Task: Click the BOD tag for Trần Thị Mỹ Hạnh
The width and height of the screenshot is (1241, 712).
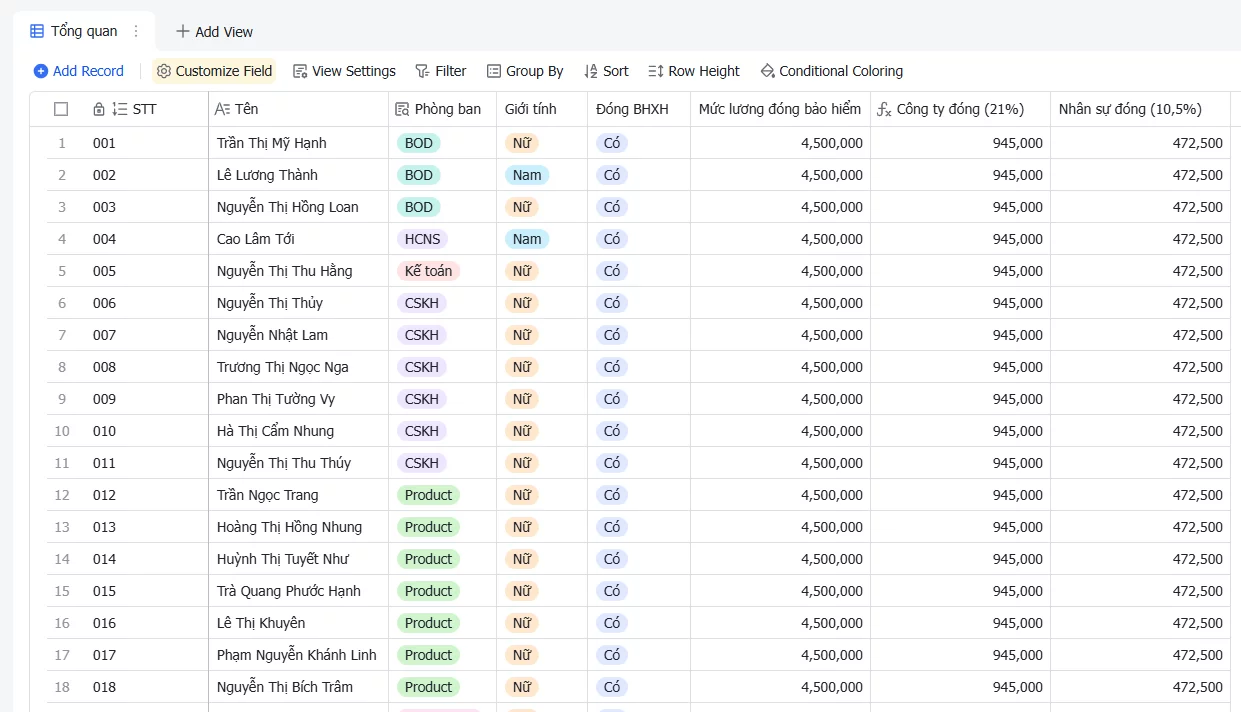Action: tap(419, 143)
